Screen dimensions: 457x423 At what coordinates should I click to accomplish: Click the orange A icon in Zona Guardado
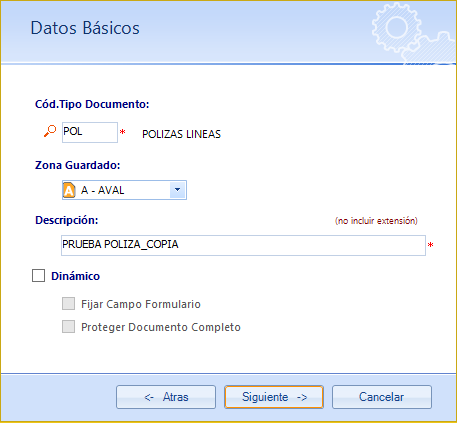tap(69, 190)
